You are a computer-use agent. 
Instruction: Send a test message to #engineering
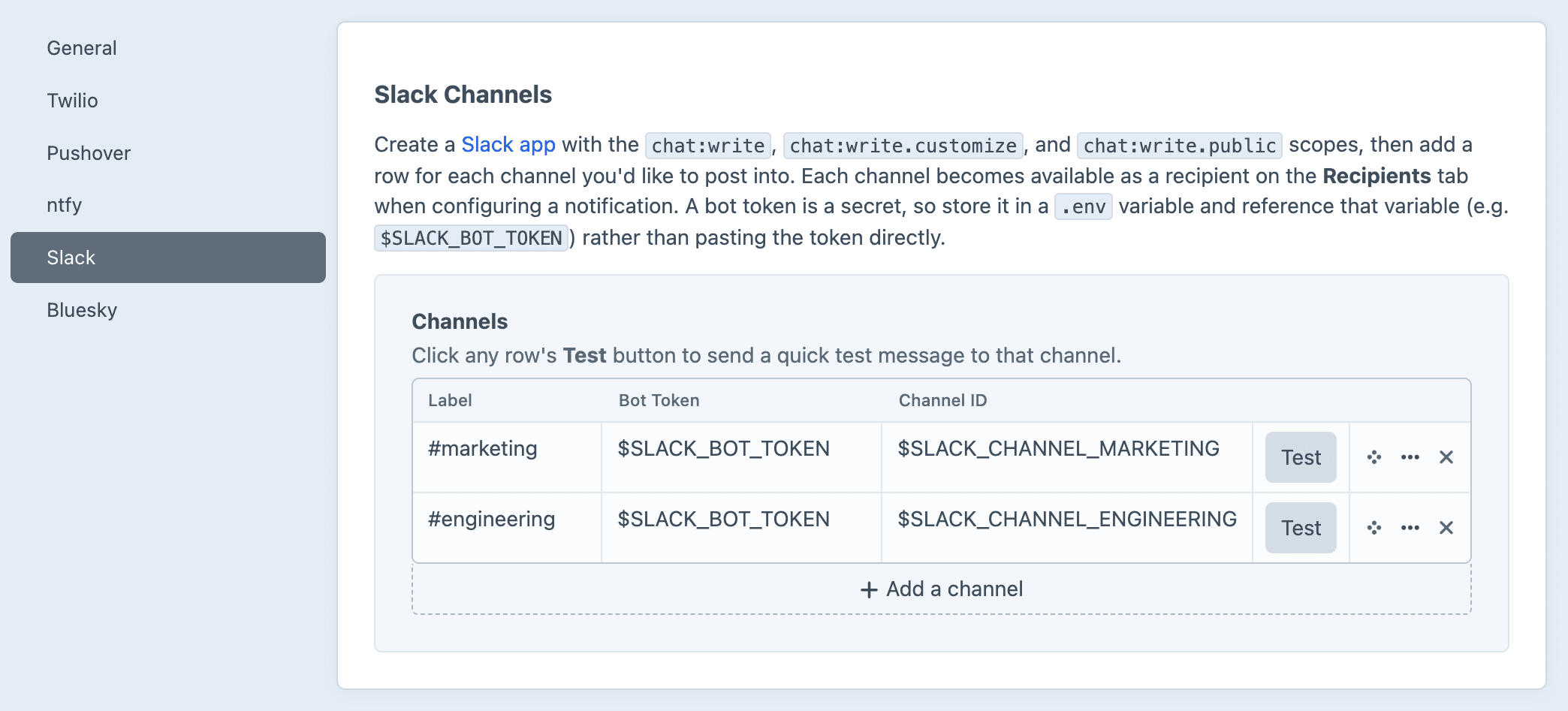point(1301,528)
